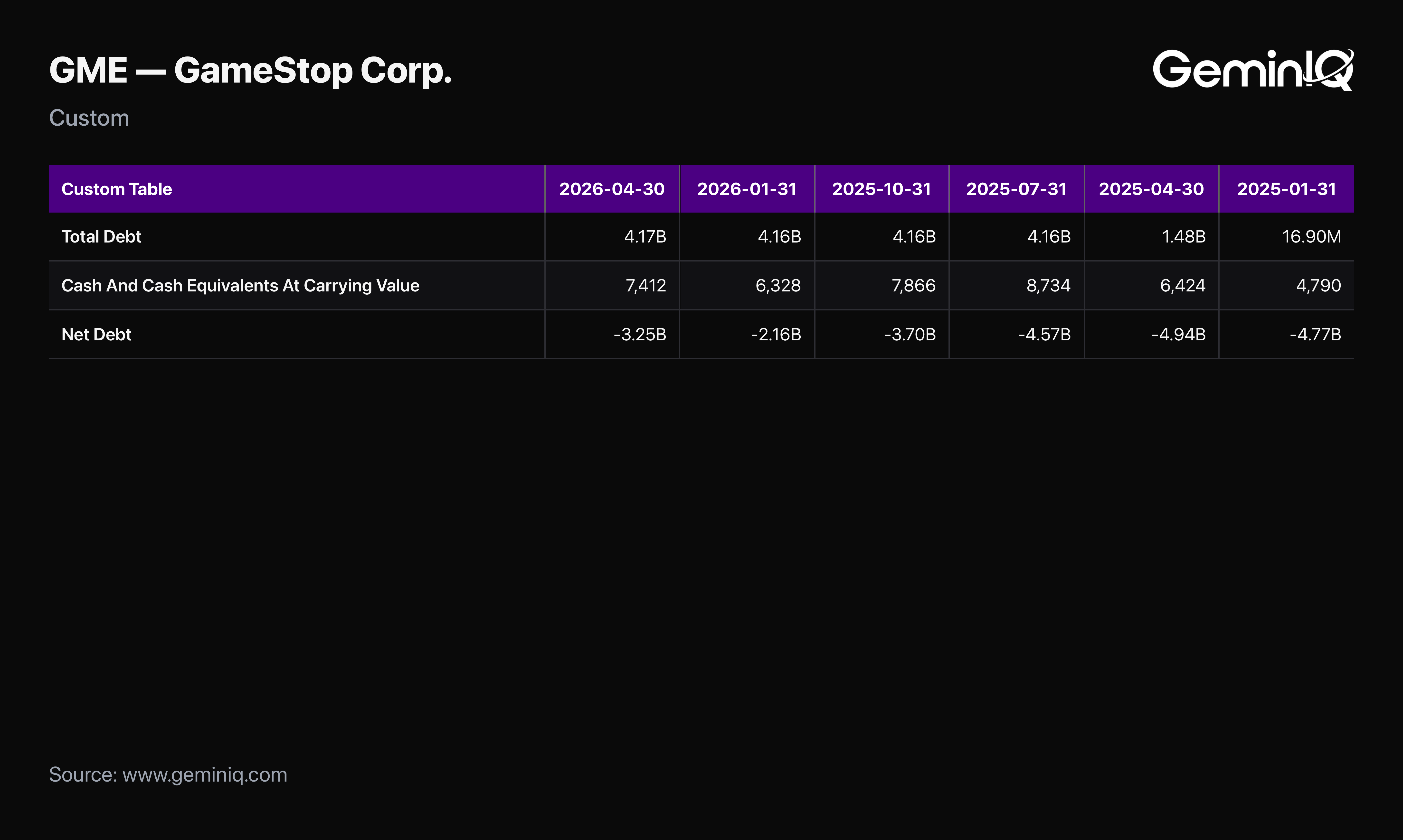This screenshot has width=1403, height=840.
Task: Click cash value 8,734
Action: 1049,285
